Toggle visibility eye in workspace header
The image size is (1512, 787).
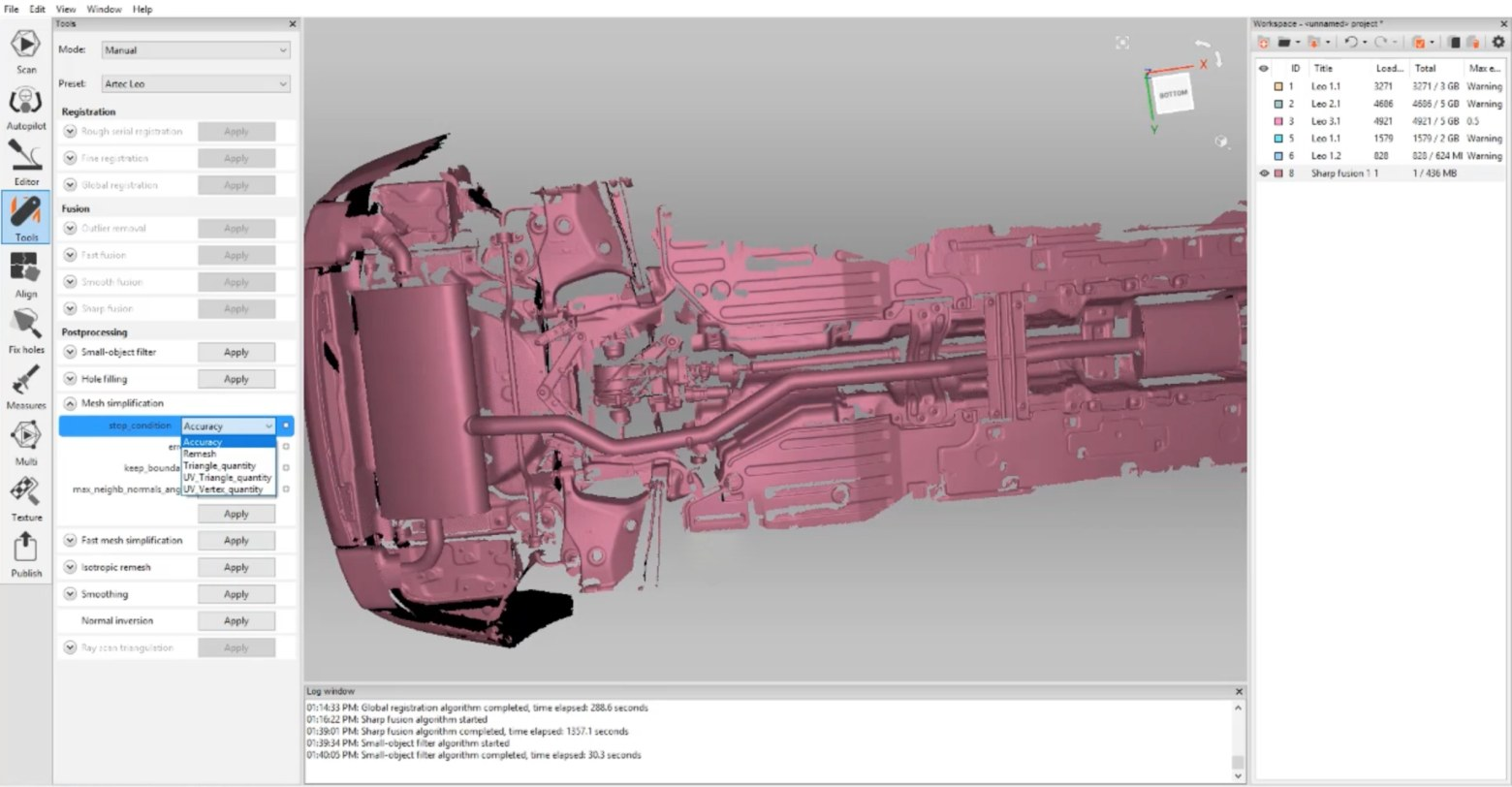point(1263,69)
